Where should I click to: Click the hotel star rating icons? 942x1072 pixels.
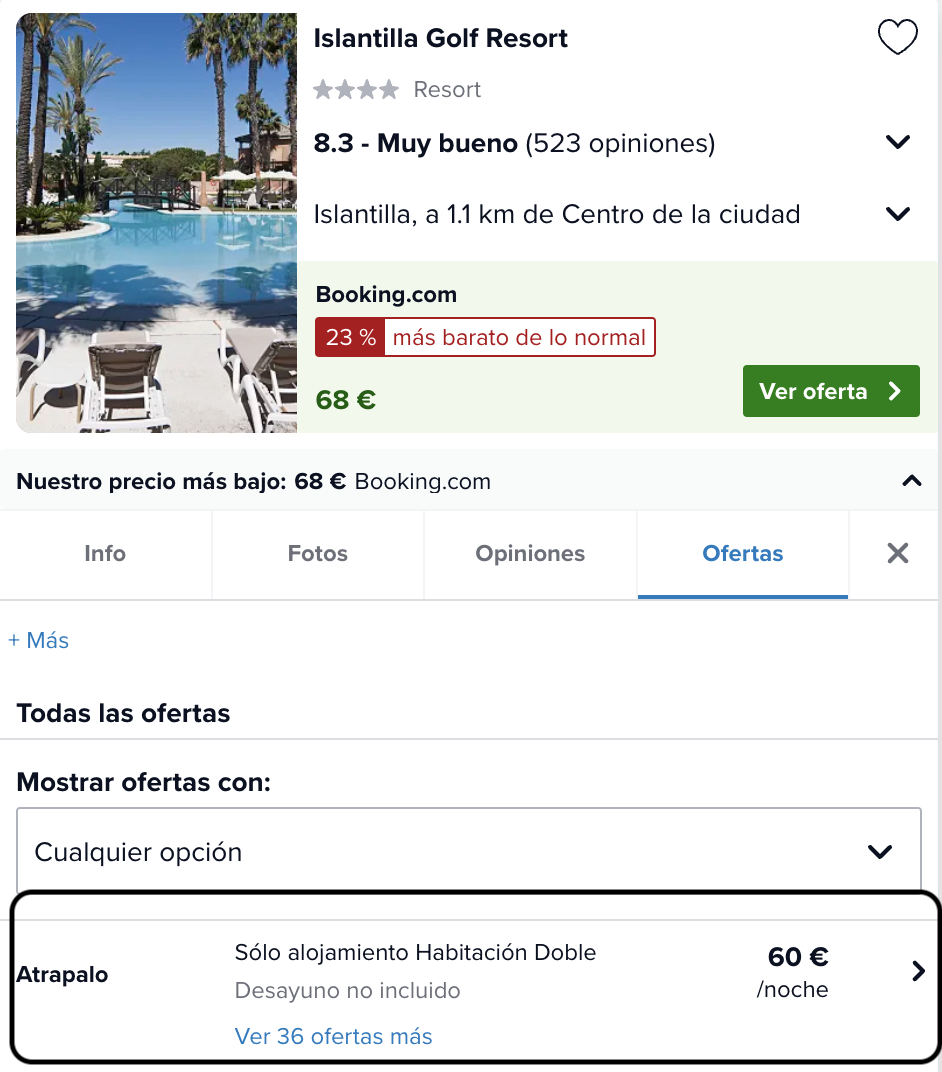(x=355, y=90)
